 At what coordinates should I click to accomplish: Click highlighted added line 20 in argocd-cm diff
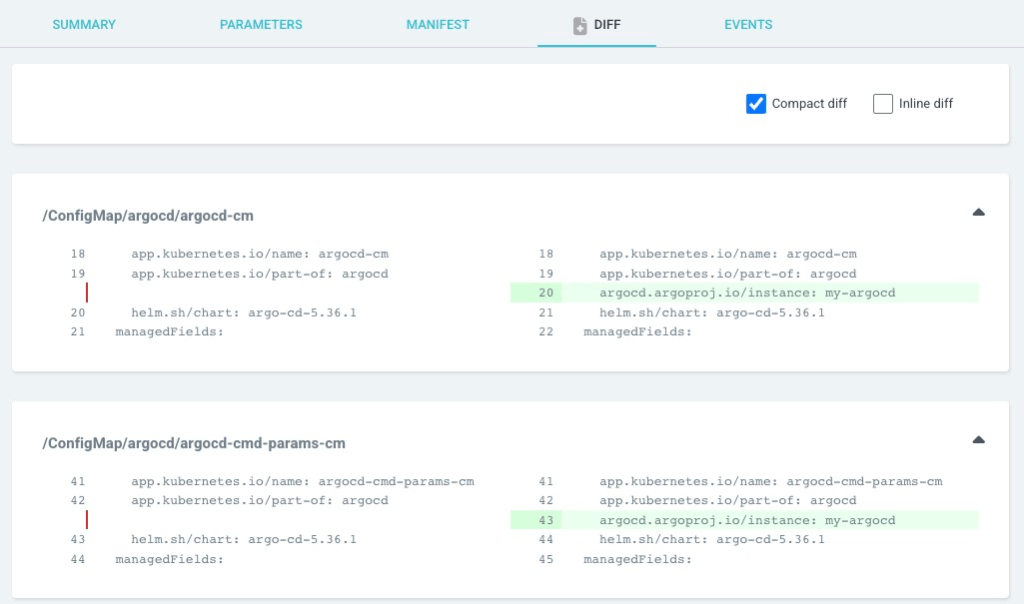click(x=746, y=293)
